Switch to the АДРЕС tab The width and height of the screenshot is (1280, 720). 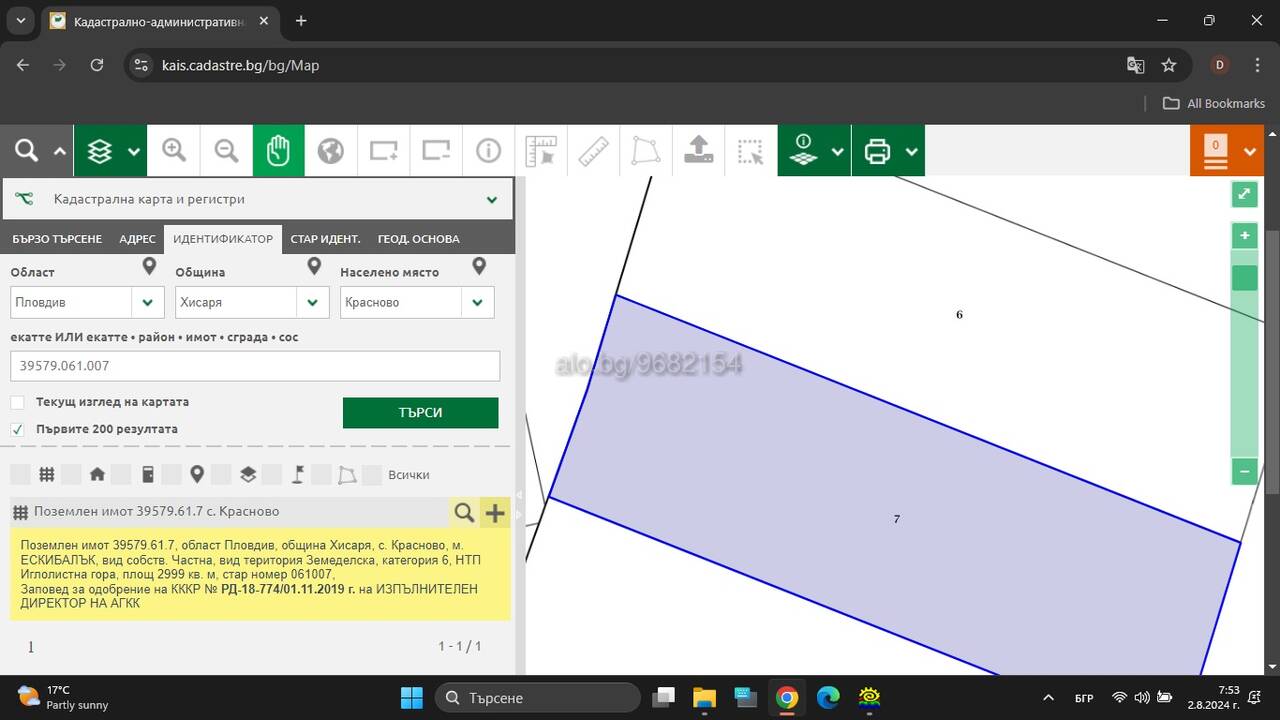(x=137, y=239)
